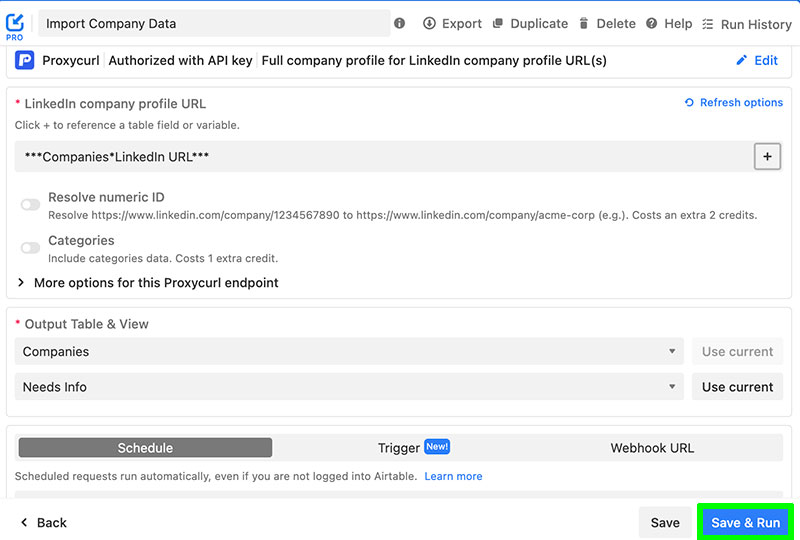Open Run History from the toolbar
The height and width of the screenshot is (540, 800).
pos(756,24)
